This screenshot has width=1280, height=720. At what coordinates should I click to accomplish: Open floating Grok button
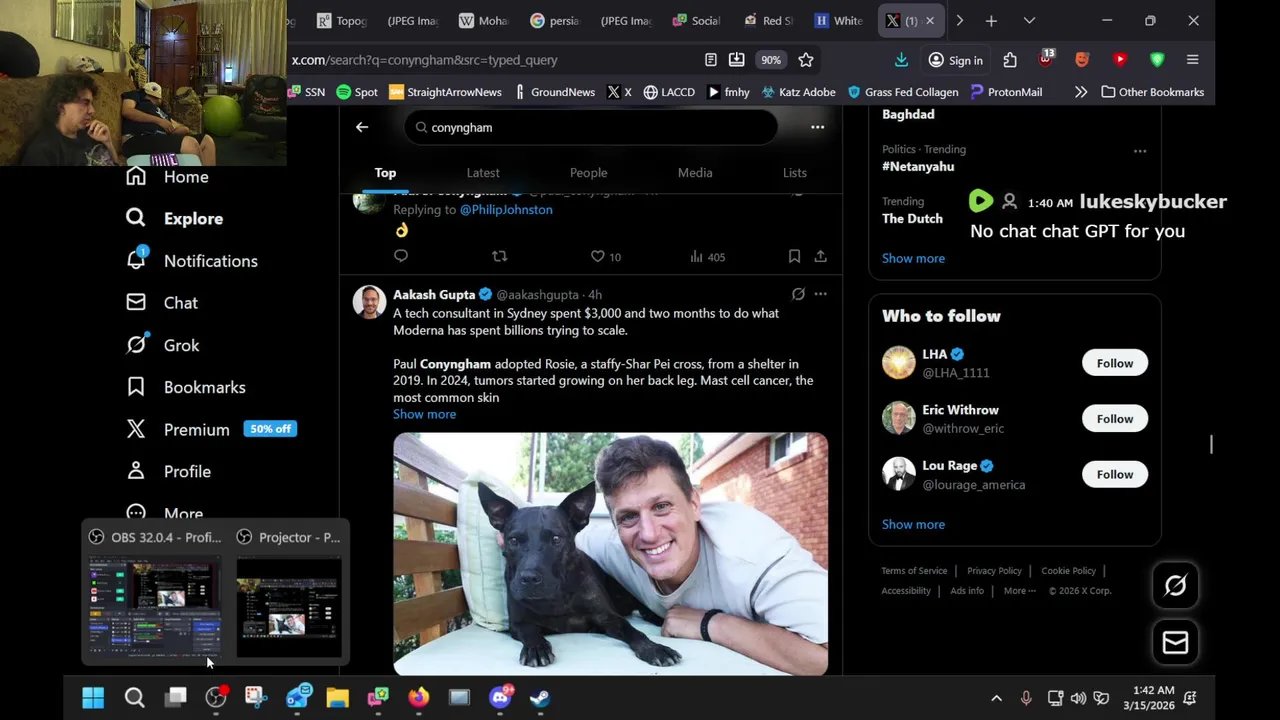pos(1175,586)
